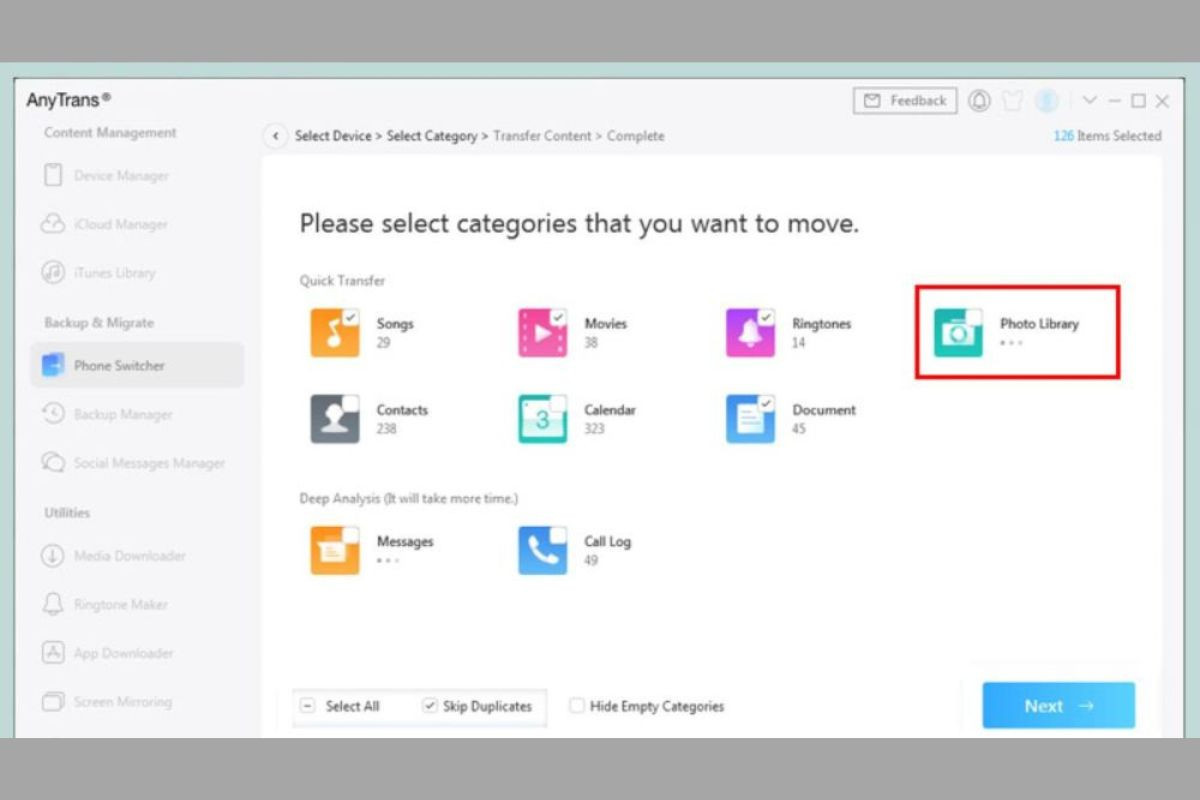Viewport: 1200px width, 800px height.
Task: Click the gray Contacts category icon
Action: [x=334, y=419]
